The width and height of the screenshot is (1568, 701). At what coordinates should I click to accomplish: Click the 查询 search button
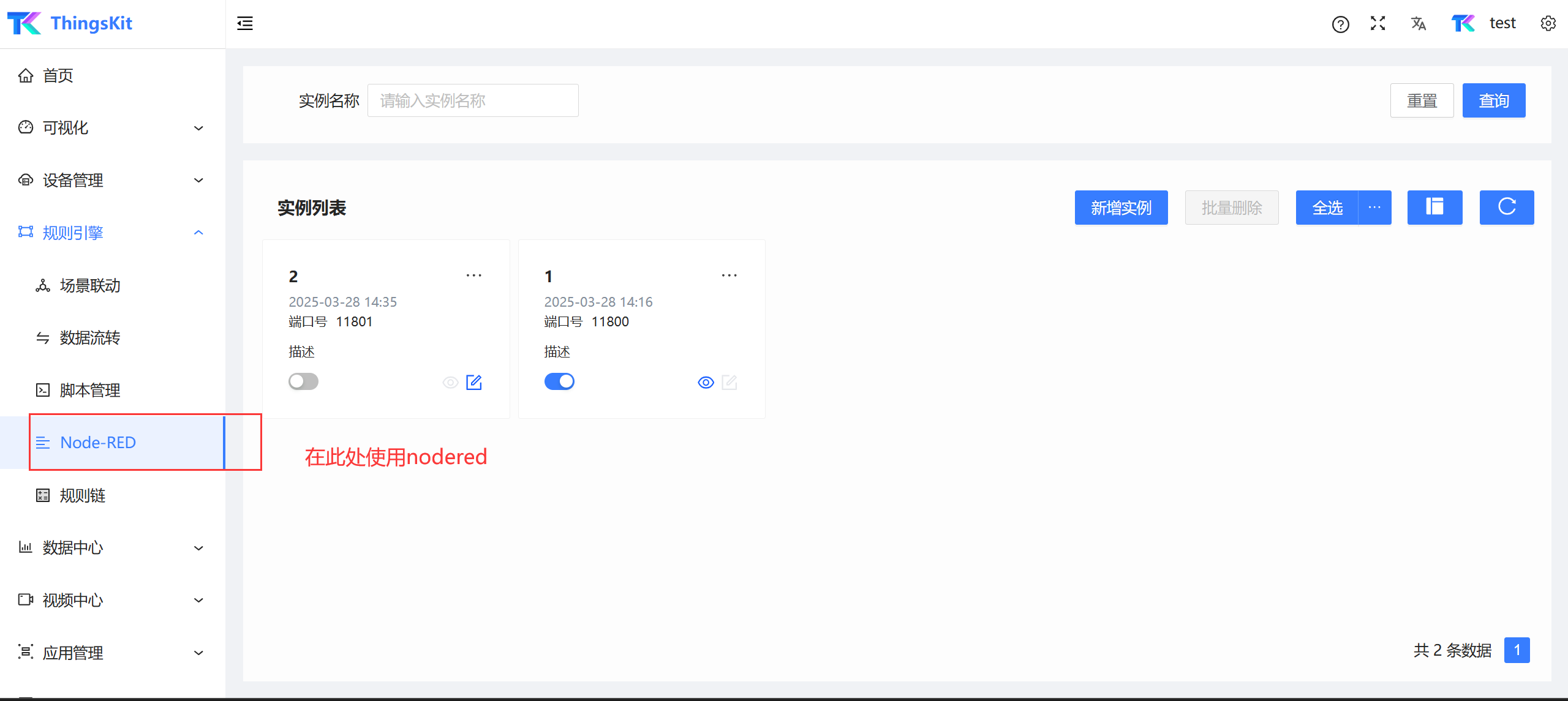[x=1493, y=100]
